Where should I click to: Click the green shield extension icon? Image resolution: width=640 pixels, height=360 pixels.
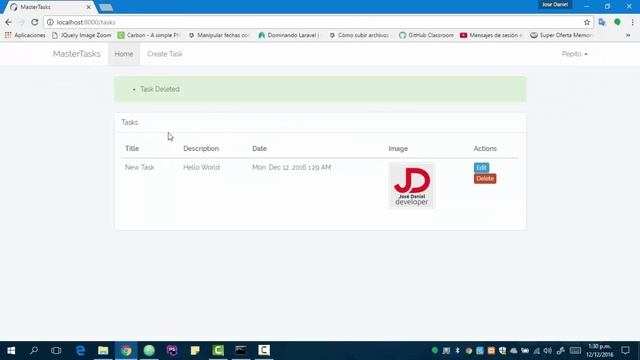617,22
